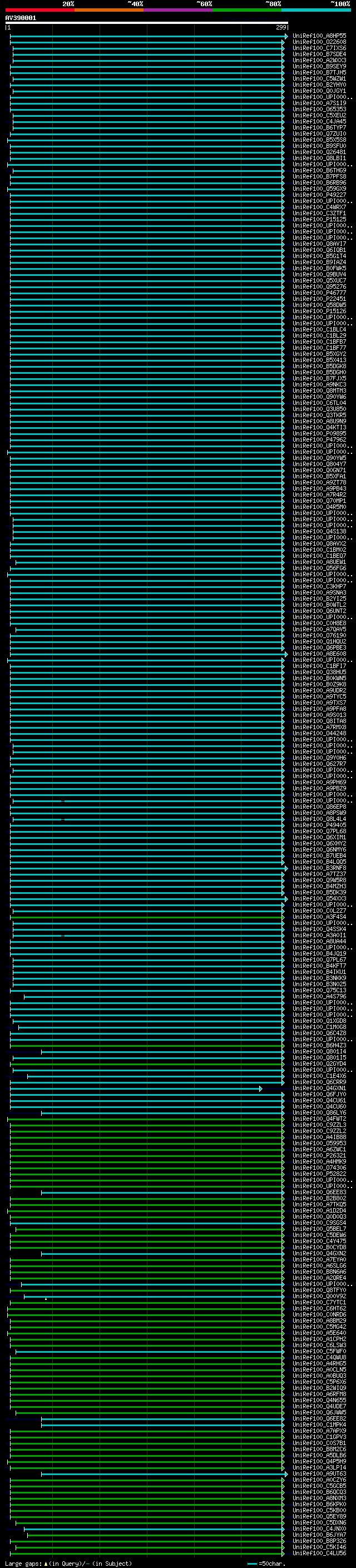
Task: Select hit label UniRef100_P49227
Action: click(319, 195)
